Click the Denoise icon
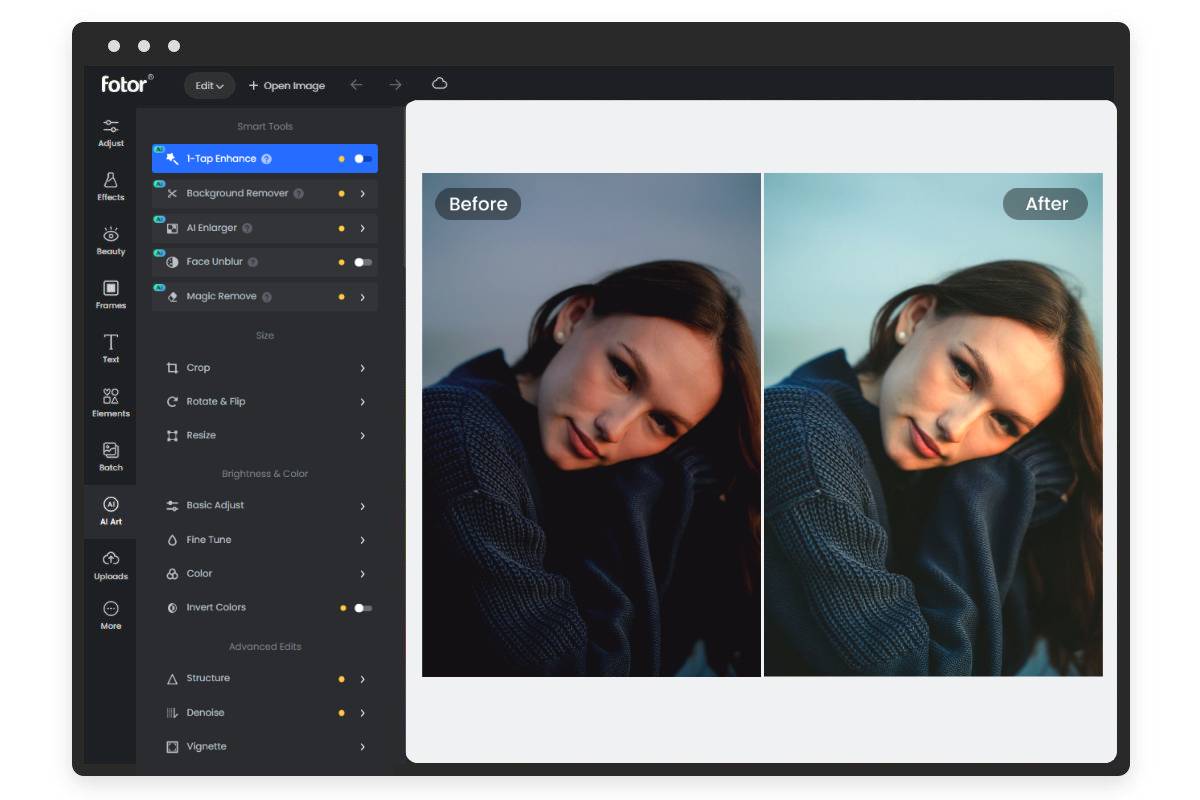This screenshot has height=800, width=1200. pyautogui.click(x=172, y=713)
